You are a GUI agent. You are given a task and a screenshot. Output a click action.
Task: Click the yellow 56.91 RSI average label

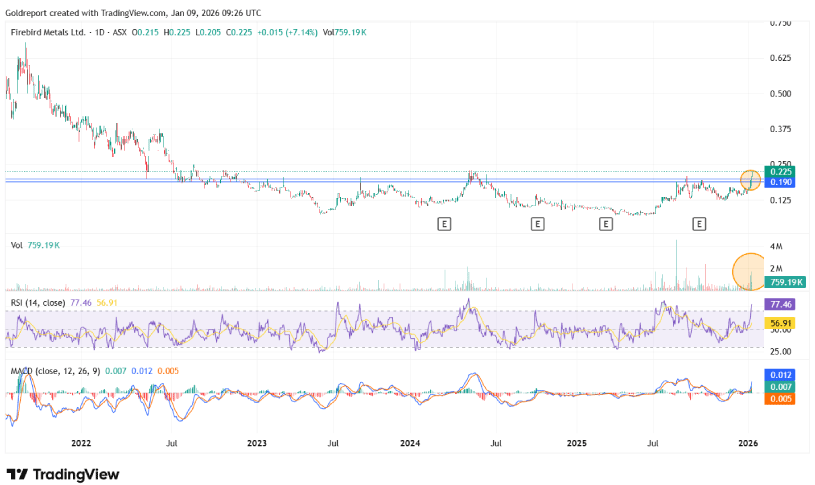click(x=778, y=323)
